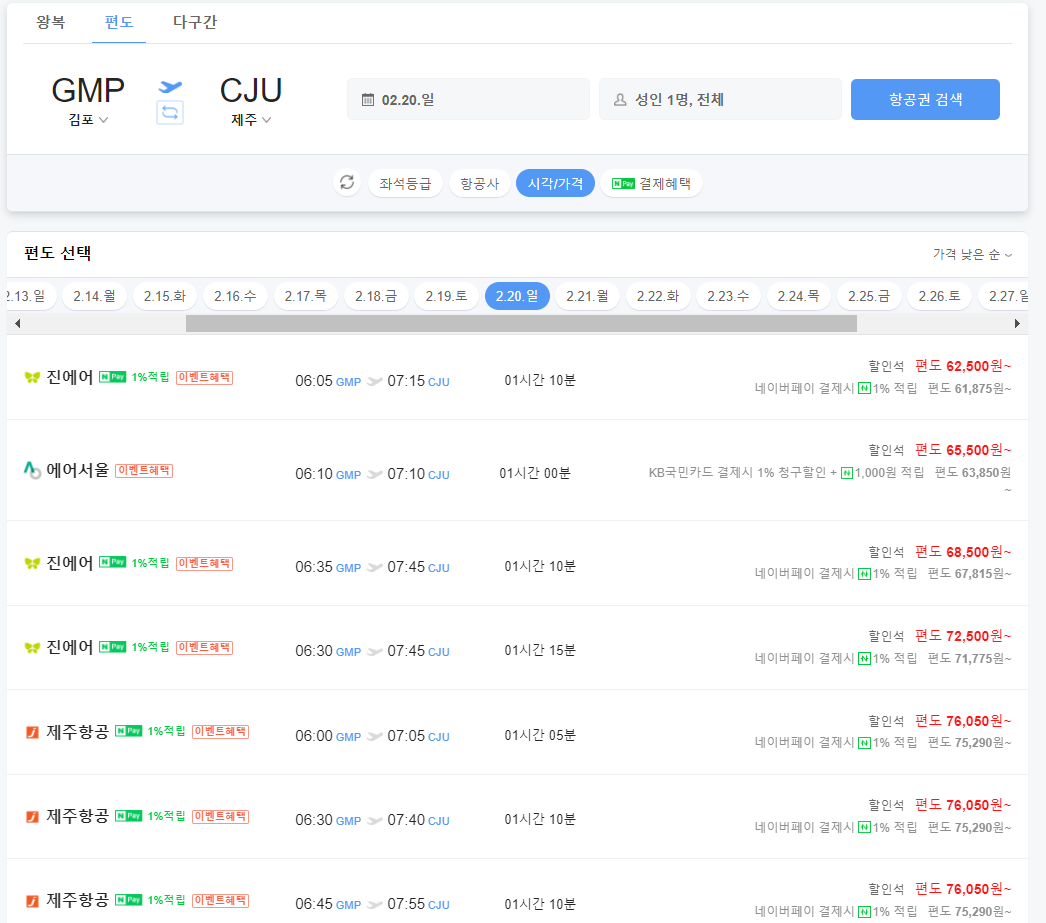Select date 2.15.화

click(x=165, y=296)
